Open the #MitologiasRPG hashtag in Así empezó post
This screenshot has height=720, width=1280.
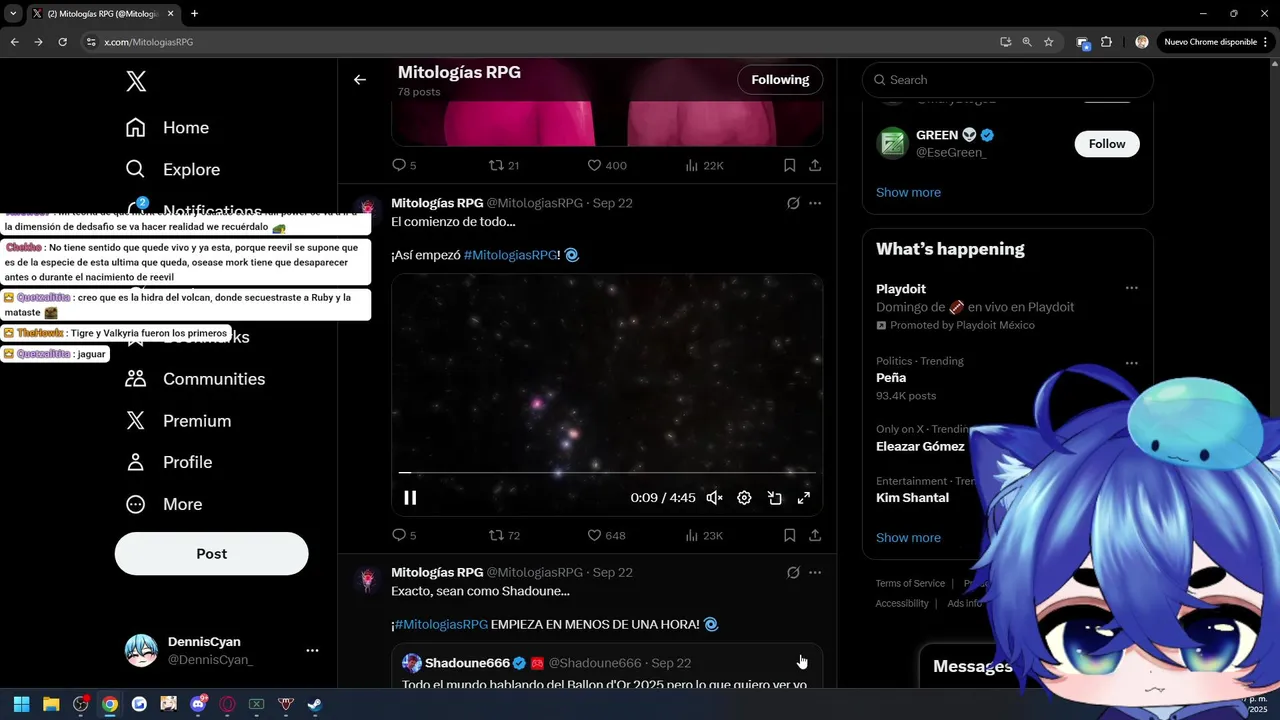(x=510, y=255)
